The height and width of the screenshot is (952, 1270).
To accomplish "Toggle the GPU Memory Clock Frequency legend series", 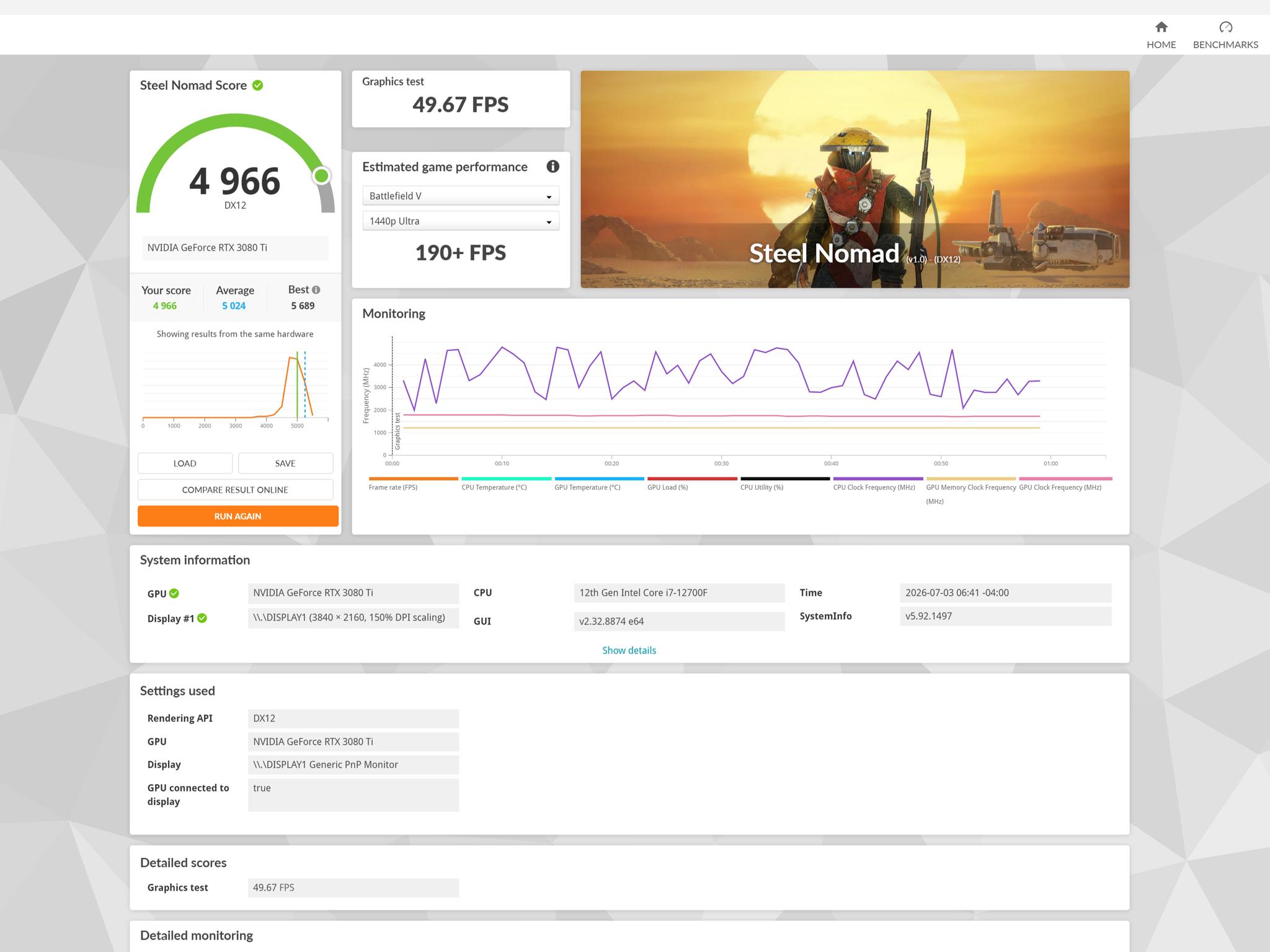I will (x=971, y=494).
